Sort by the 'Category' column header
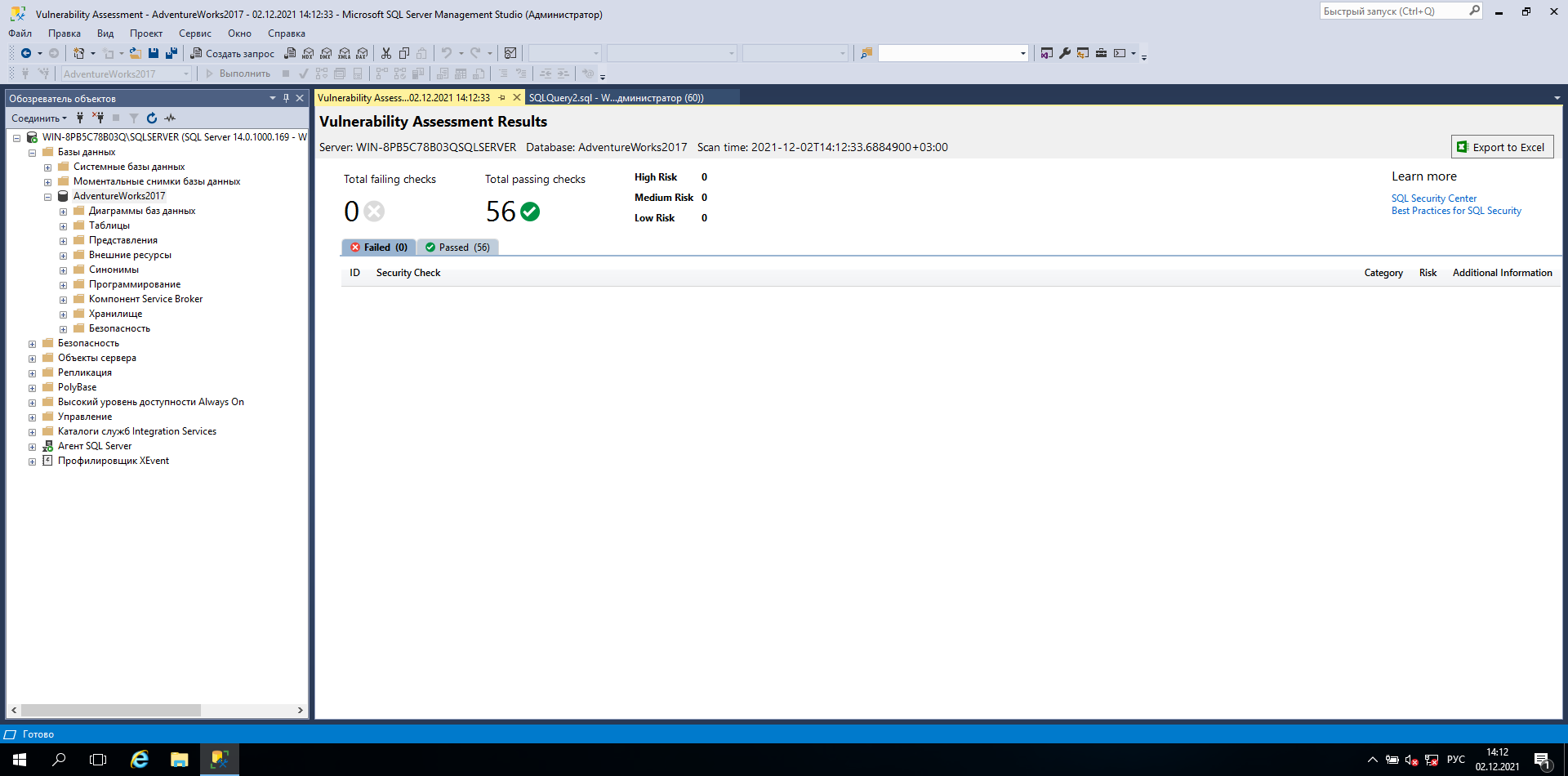Image resolution: width=1568 pixels, height=776 pixels. click(1383, 273)
